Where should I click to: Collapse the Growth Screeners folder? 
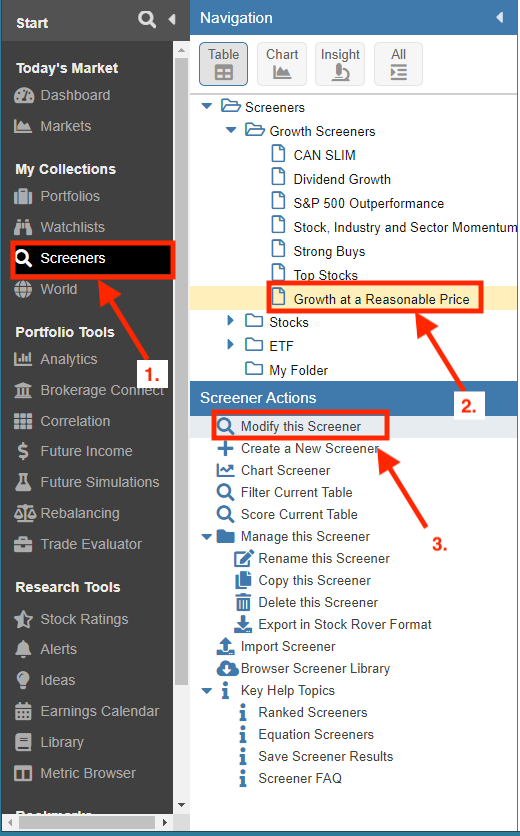tap(231, 130)
